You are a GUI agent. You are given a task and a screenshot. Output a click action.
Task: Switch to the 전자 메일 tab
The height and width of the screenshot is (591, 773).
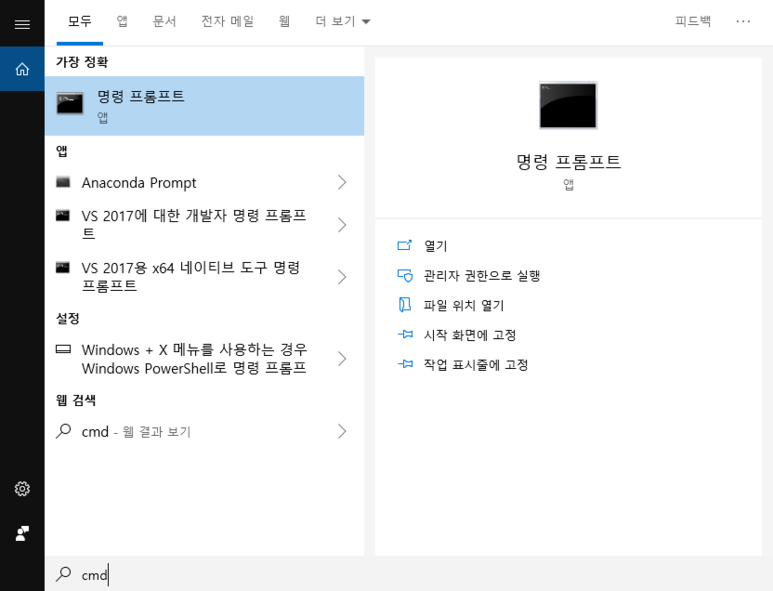(227, 21)
